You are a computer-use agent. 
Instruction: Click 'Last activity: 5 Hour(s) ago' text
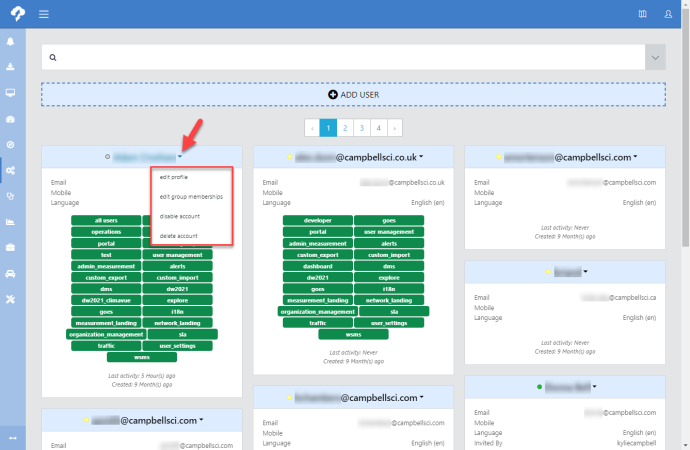[x=142, y=376]
